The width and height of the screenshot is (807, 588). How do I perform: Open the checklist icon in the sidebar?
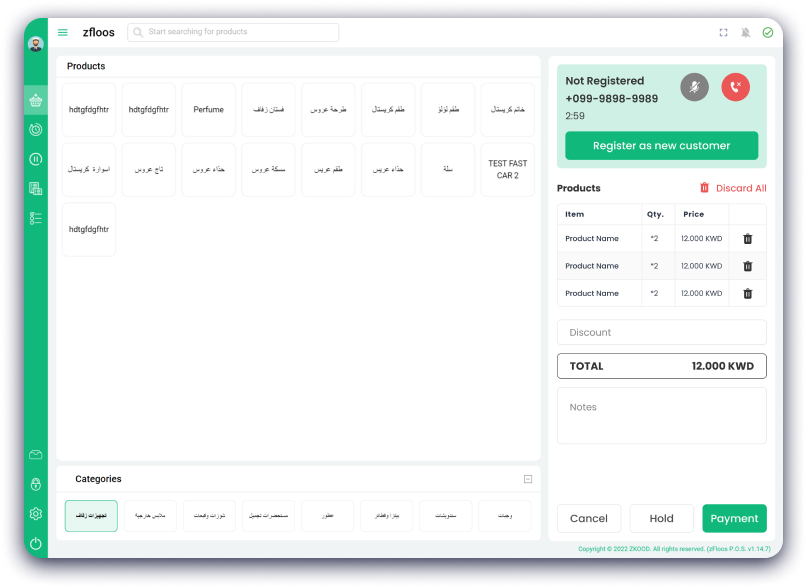[x=36, y=218]
